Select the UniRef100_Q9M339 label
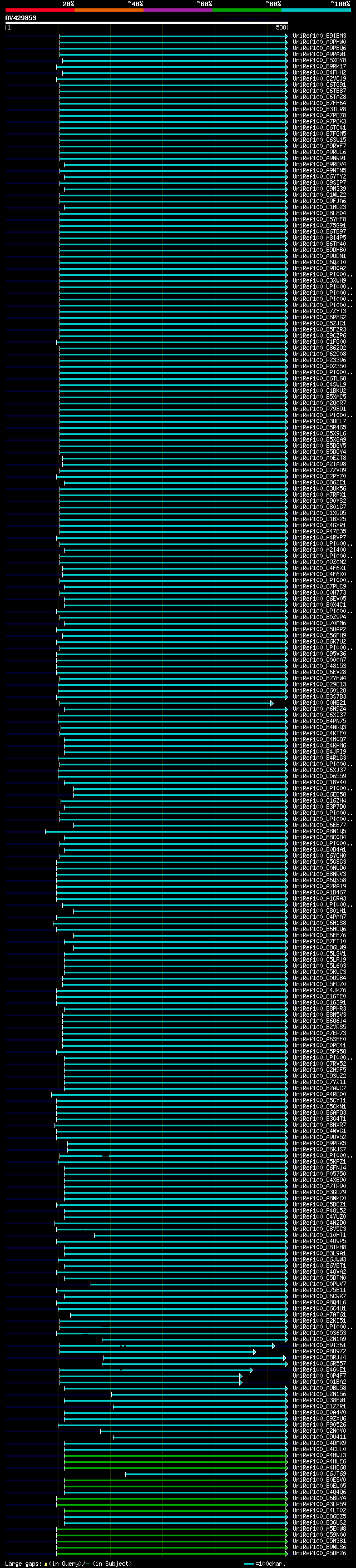 [x=319, y=189]
